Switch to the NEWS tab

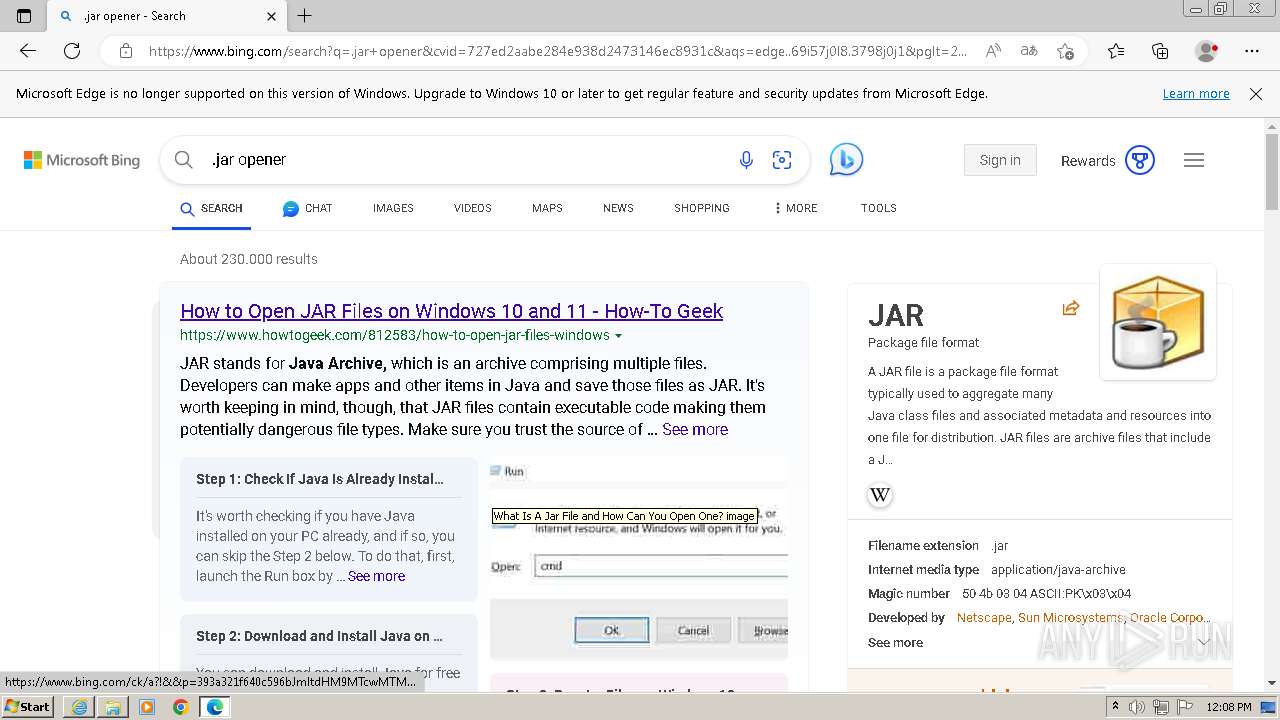(618, 208)
